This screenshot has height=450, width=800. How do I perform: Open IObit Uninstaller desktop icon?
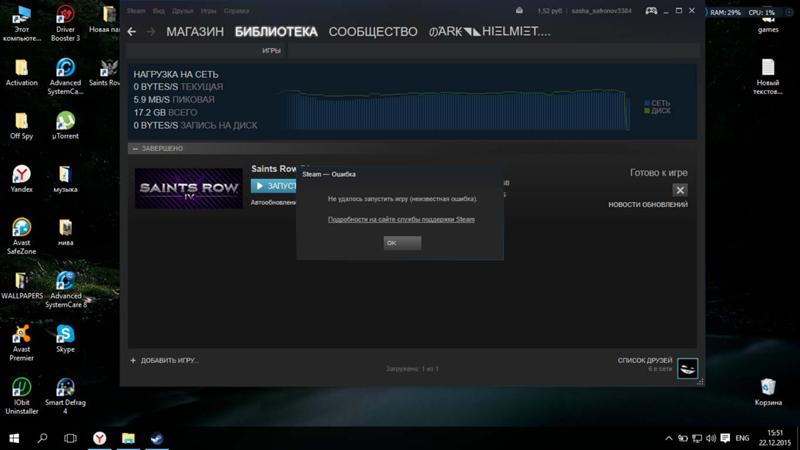click(21, 396)
